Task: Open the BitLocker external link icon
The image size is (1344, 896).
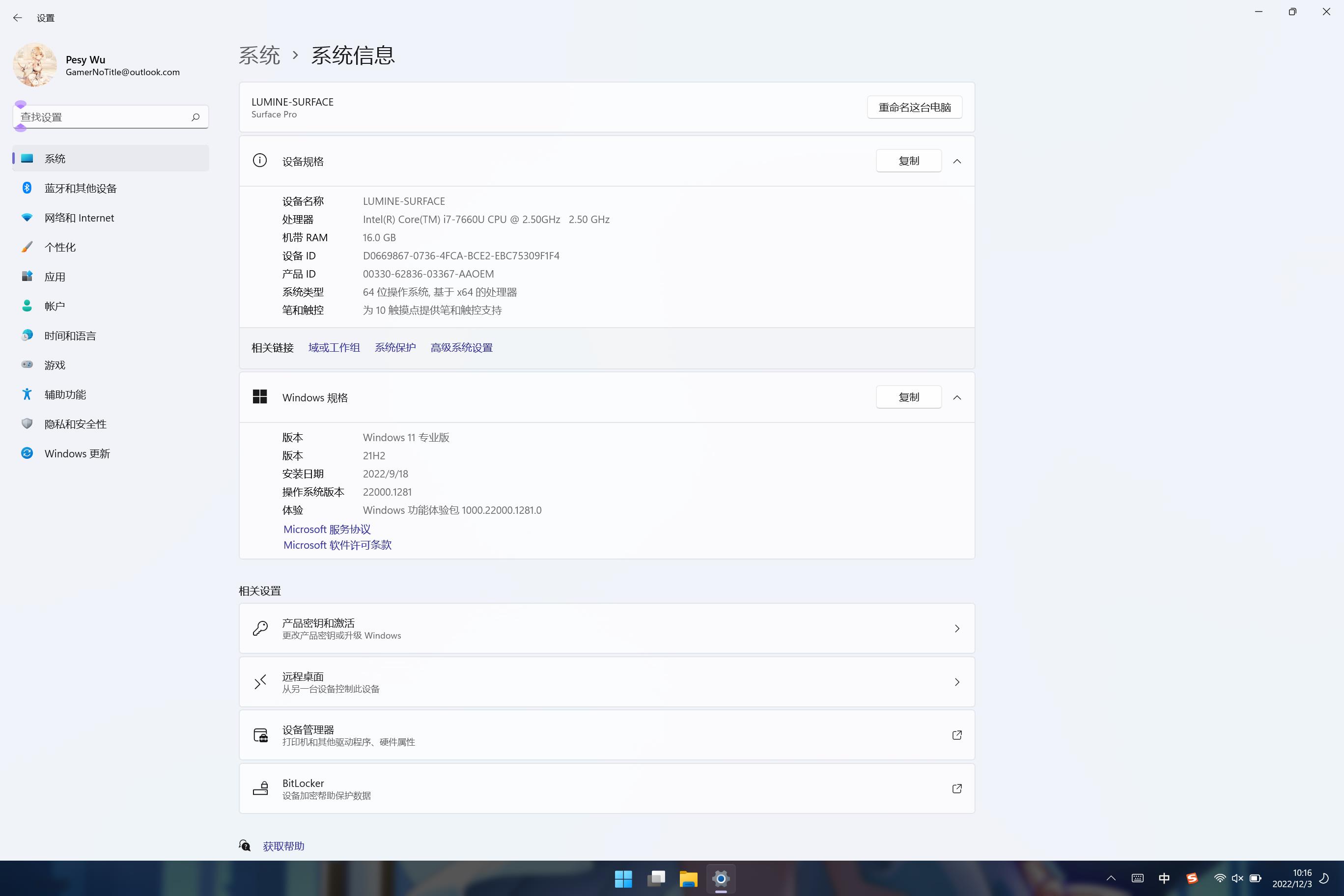Action: click(x=956, y=788)
